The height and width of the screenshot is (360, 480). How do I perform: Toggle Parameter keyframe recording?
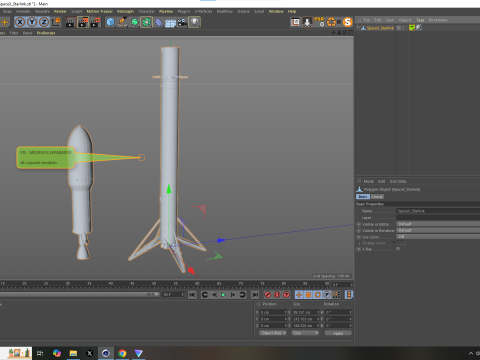click(x=327, y=295)
